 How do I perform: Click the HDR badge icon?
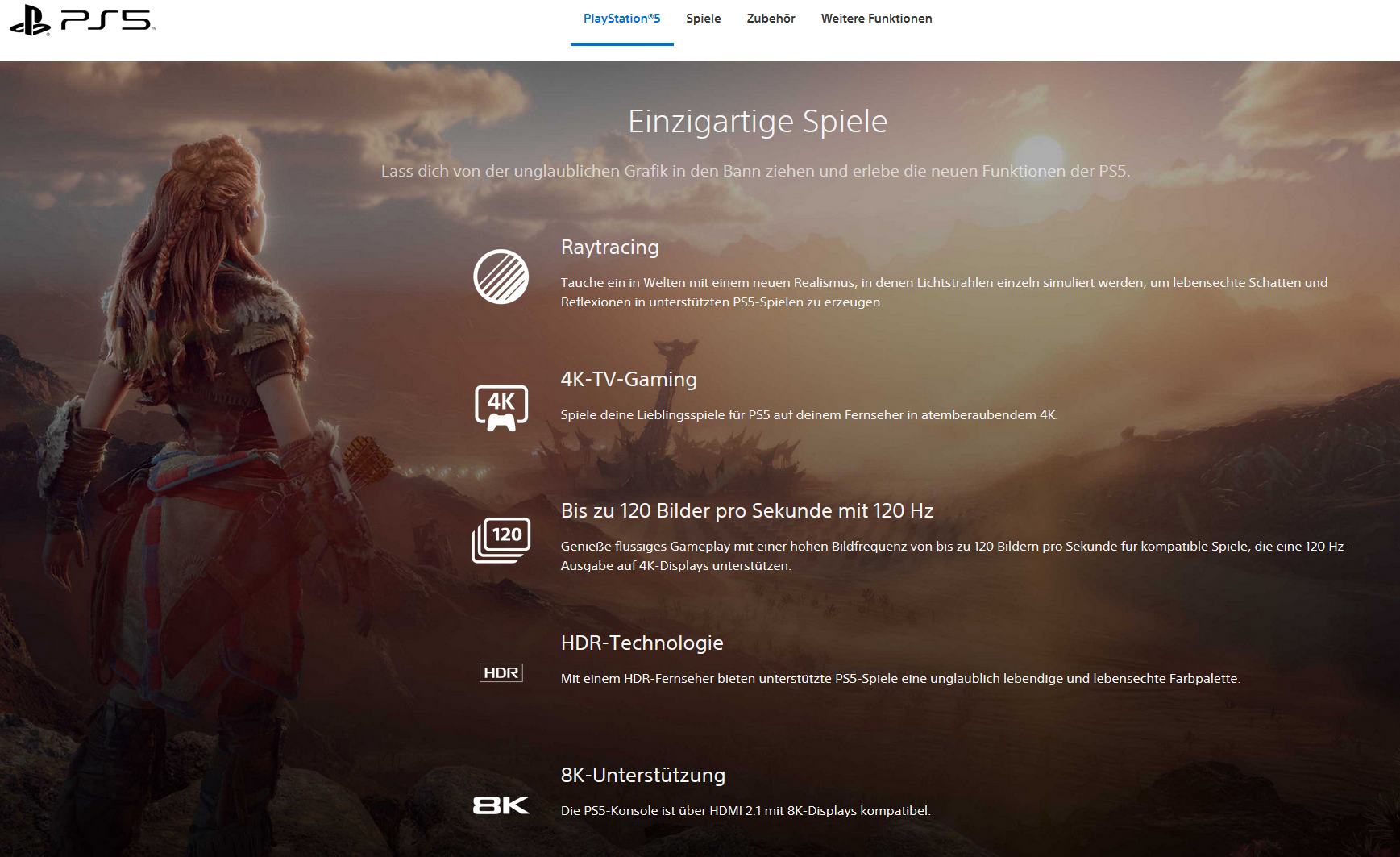click(x=501, y=672)
